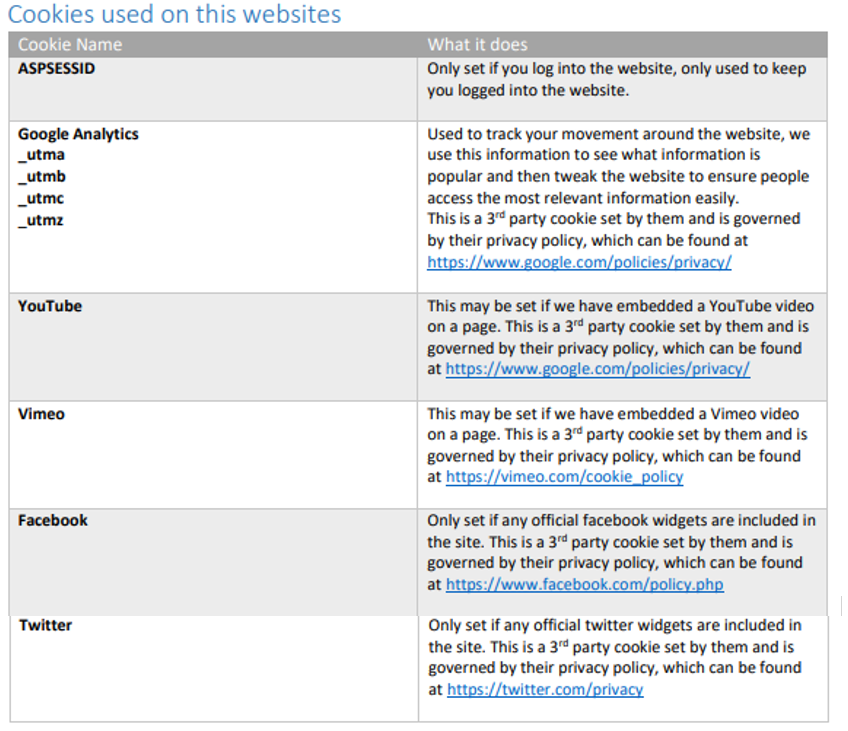Open the Facebook policy.php link
The width and height of the screenshot is (848, 731).
pos(585,584)
